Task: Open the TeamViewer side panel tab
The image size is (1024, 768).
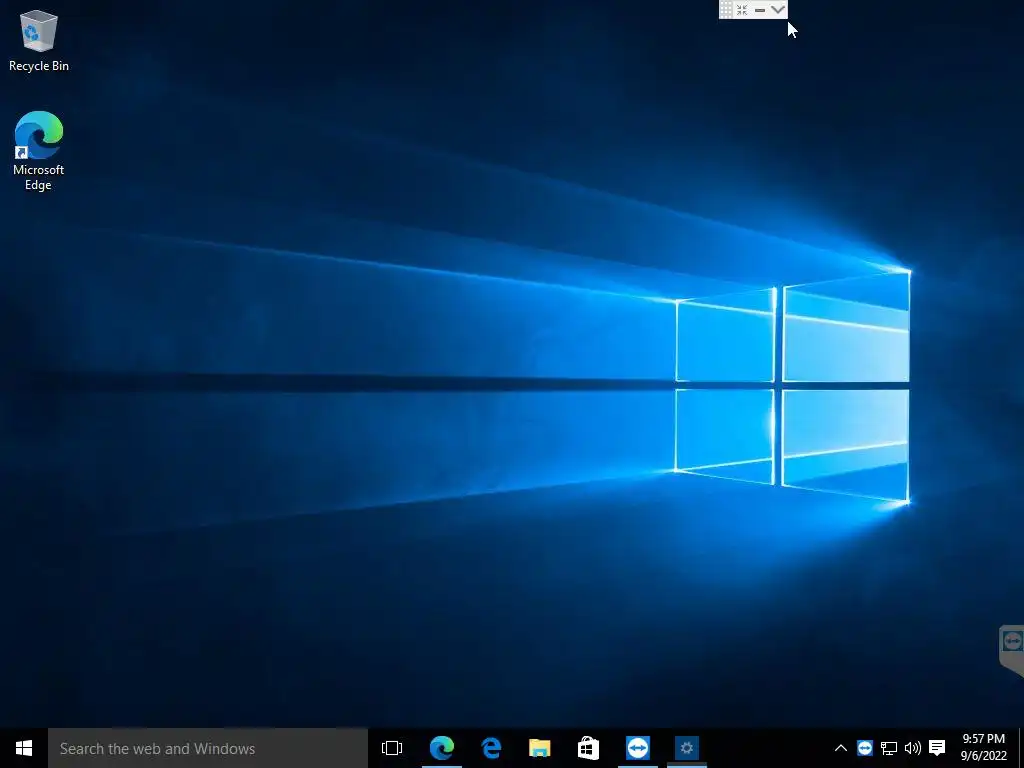Action: point(1012,650)
